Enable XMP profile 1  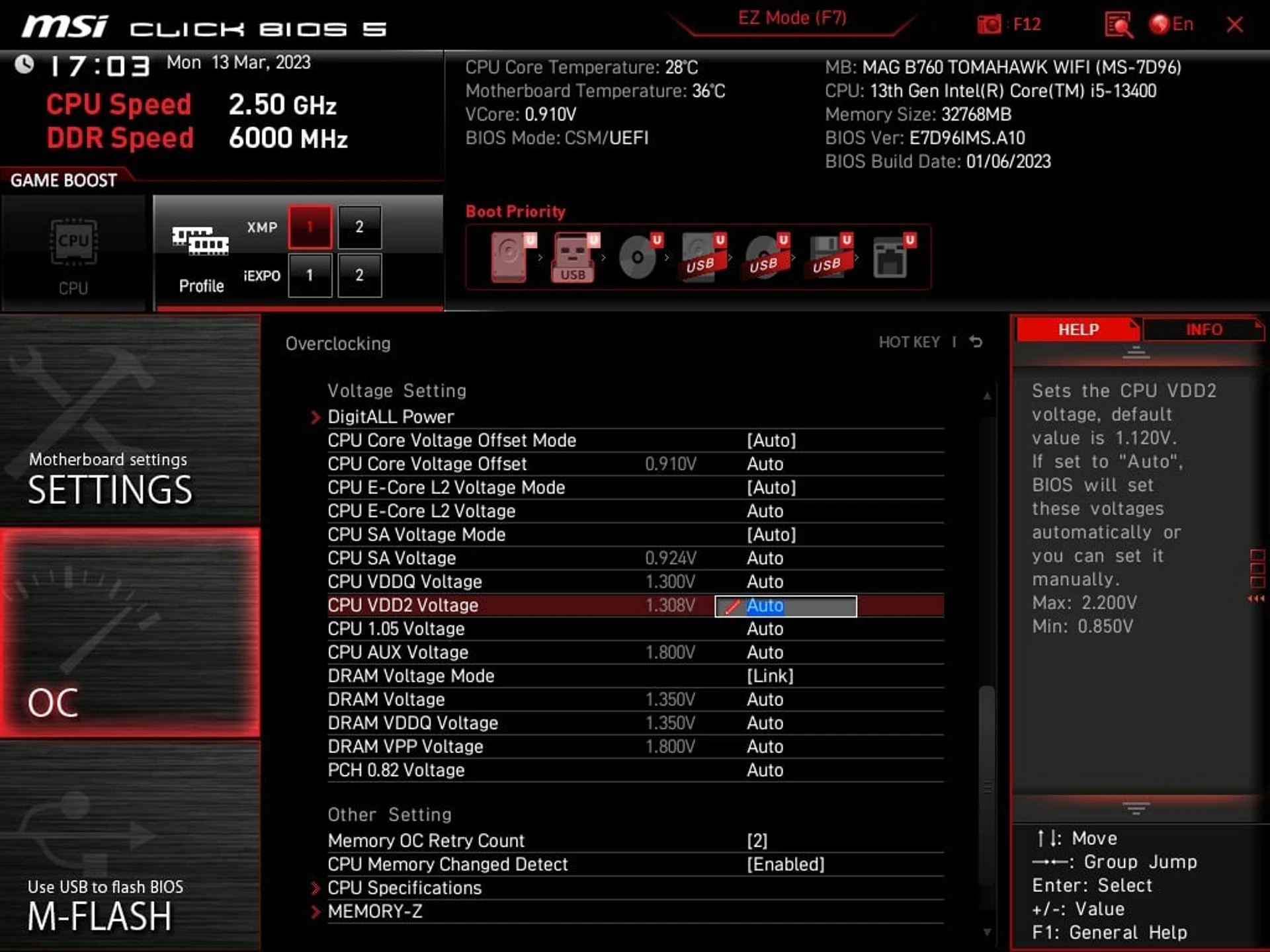point(310,227)
